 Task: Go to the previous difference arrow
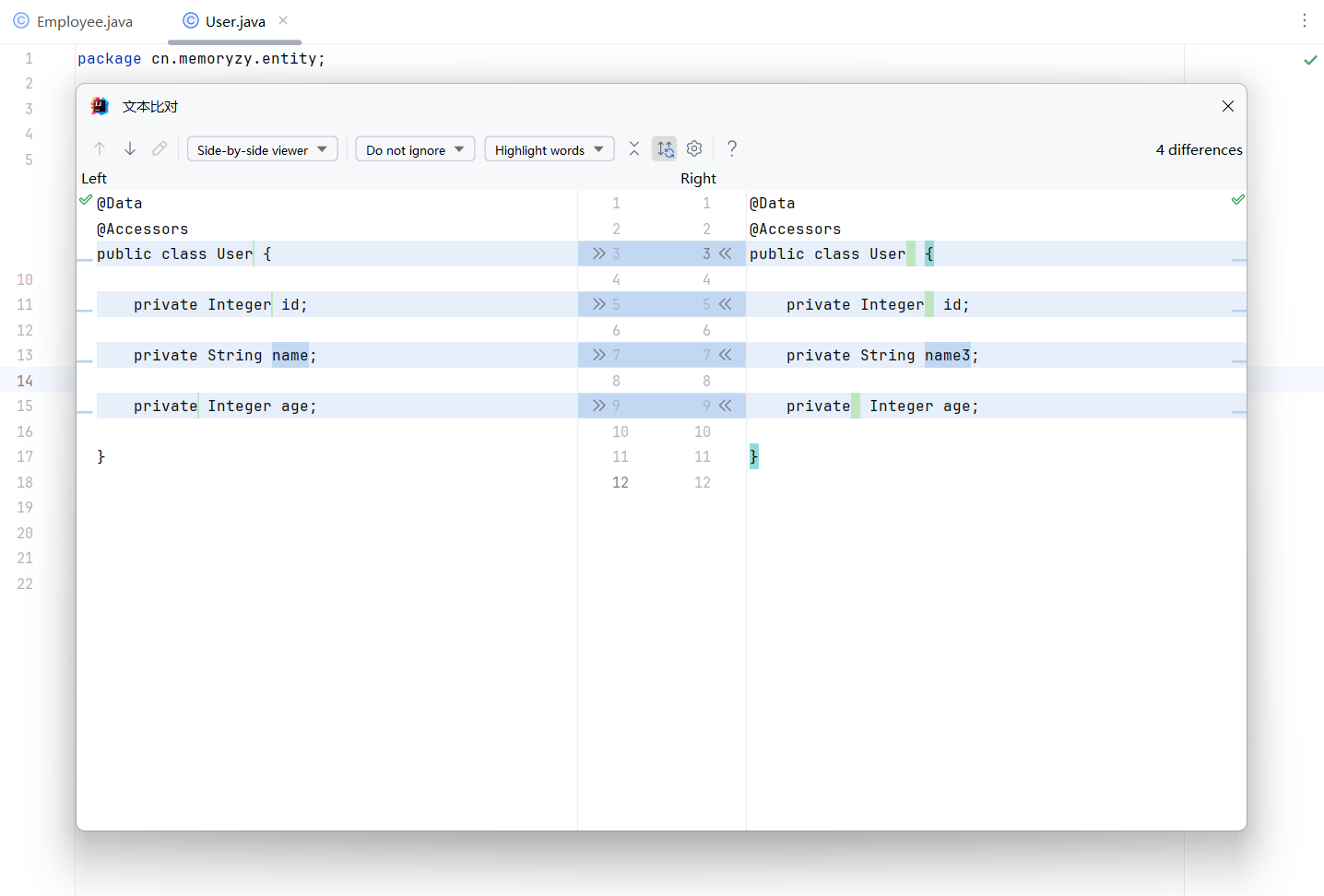pos(100,148)
